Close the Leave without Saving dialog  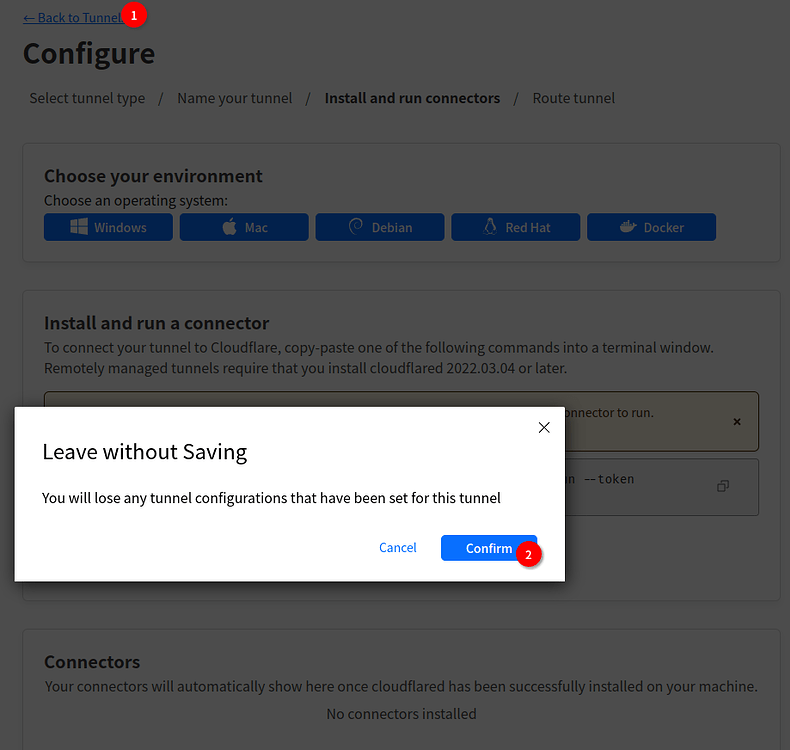[x=544, y=427]
